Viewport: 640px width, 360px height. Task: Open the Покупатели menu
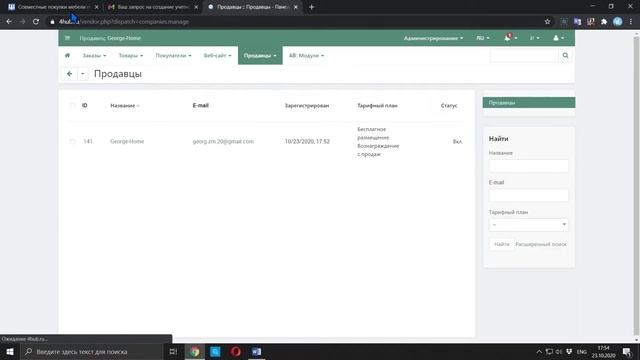[173, 56]
